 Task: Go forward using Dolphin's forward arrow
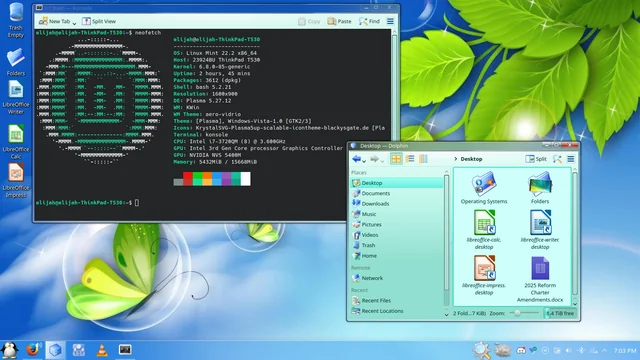374,159
